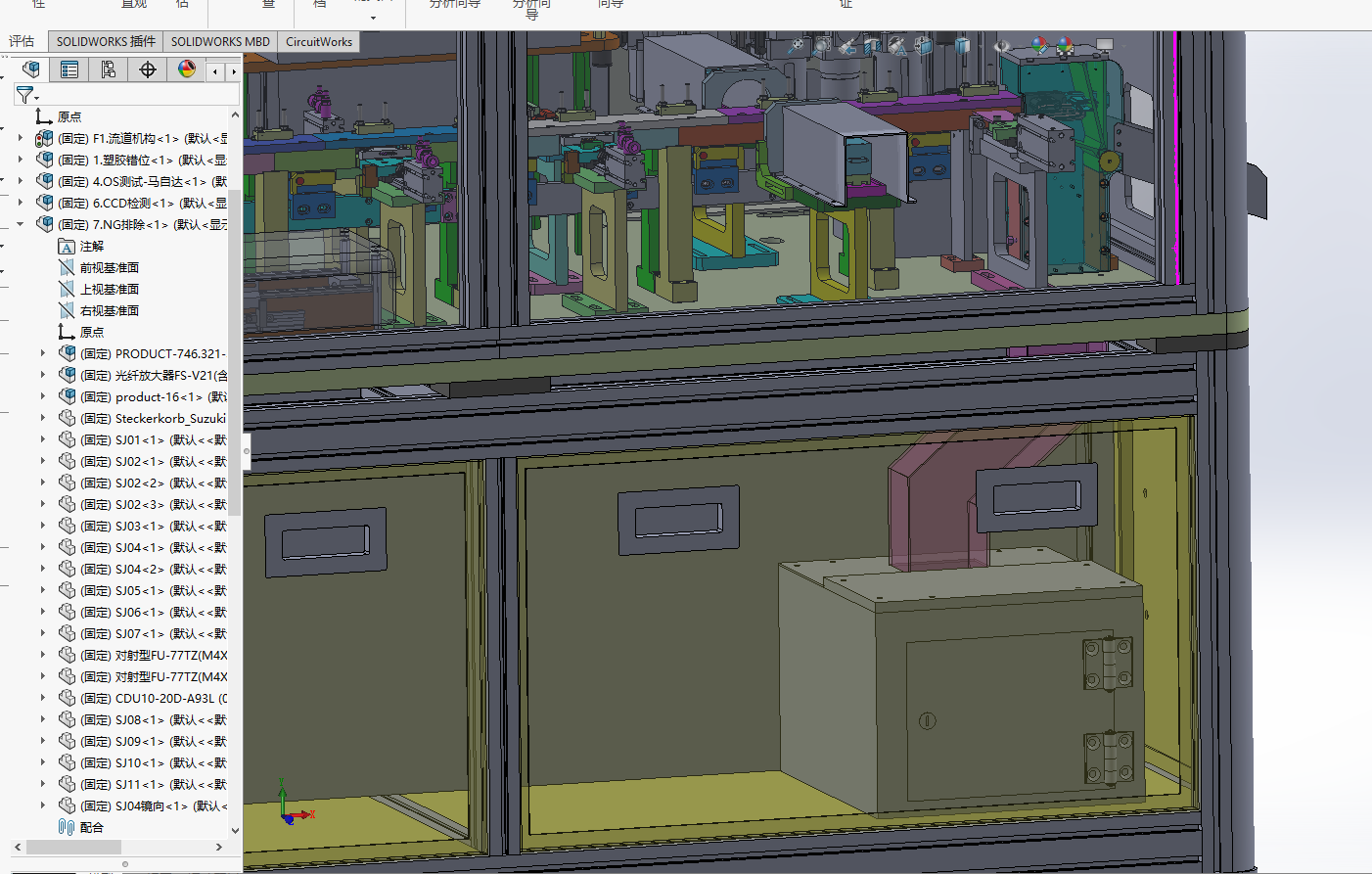The image size is (1372, 874).
Task: Click the 上视基准面 plane icon
Action: 67,289
